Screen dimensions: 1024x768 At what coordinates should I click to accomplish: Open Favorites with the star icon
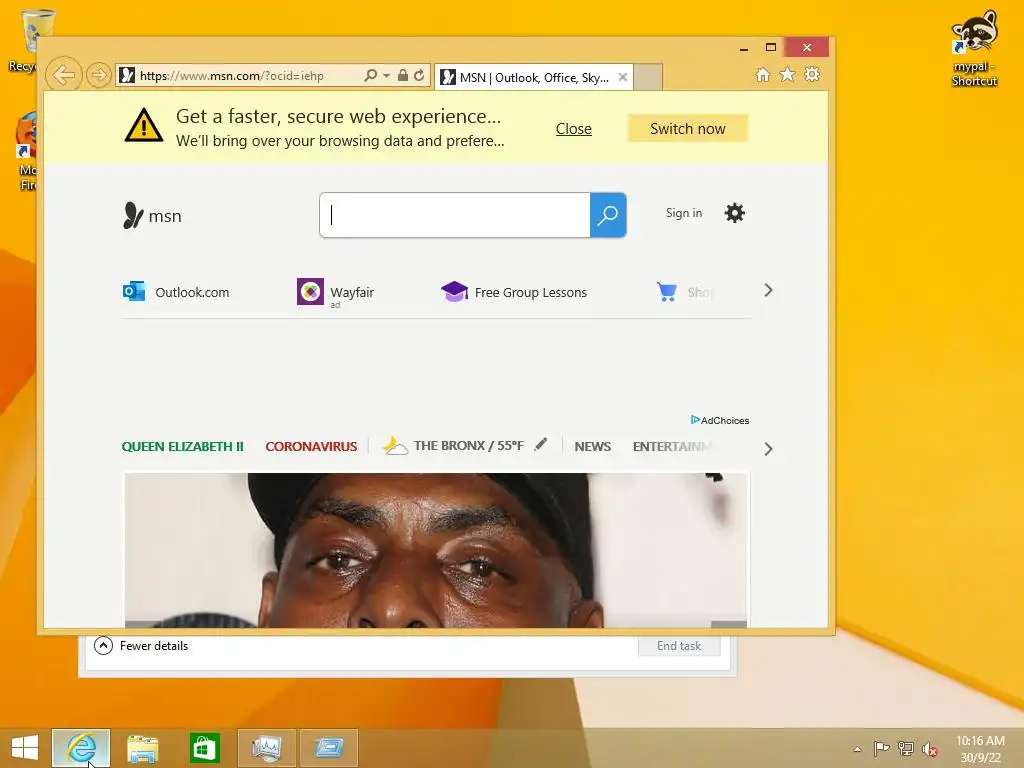(788, 74)
